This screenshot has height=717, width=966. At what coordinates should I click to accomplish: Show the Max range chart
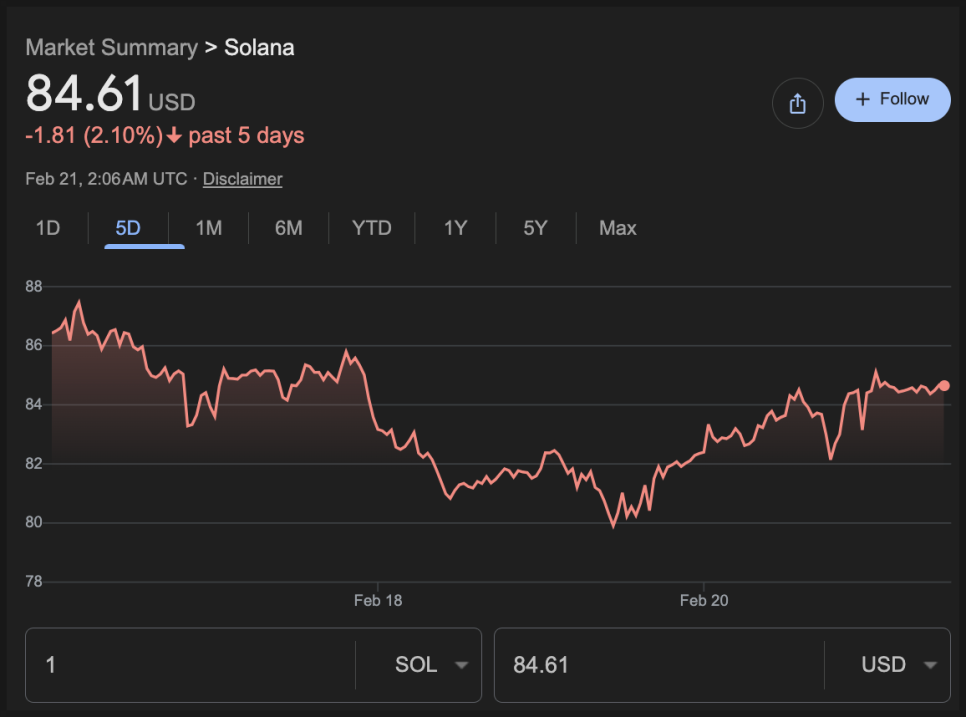click(617, 228)
